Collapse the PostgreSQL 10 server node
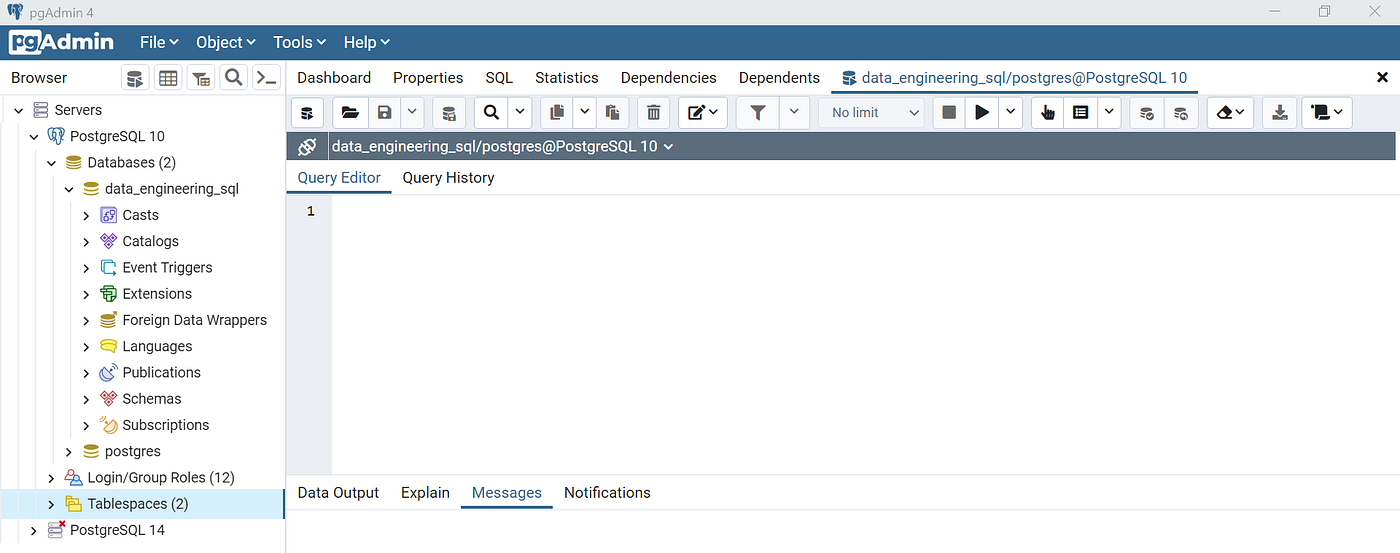 coord(34,136)
